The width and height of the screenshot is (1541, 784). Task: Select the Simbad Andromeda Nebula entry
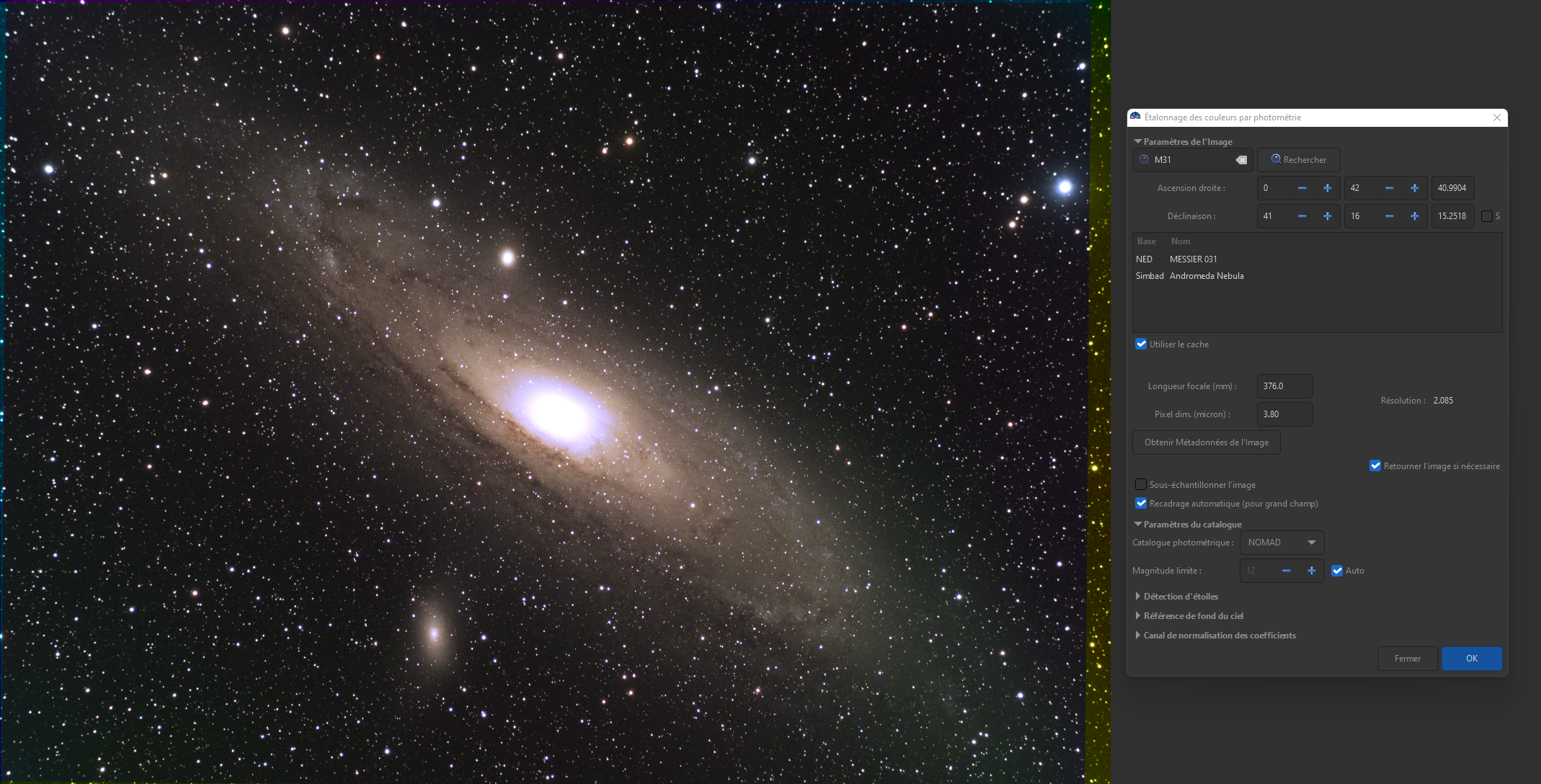(1206, 276)
